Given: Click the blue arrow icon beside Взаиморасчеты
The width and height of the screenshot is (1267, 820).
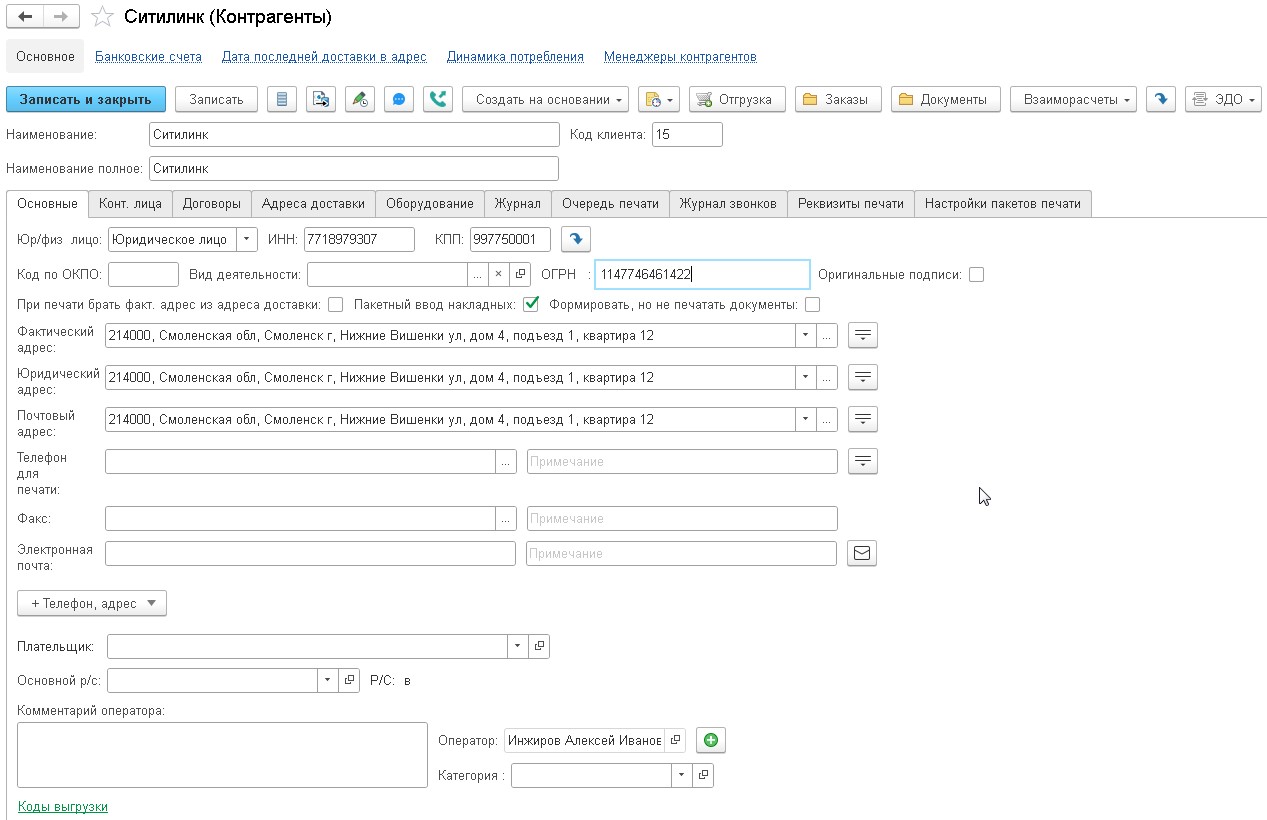Looking at the screenshot, I should point(1161,99).
